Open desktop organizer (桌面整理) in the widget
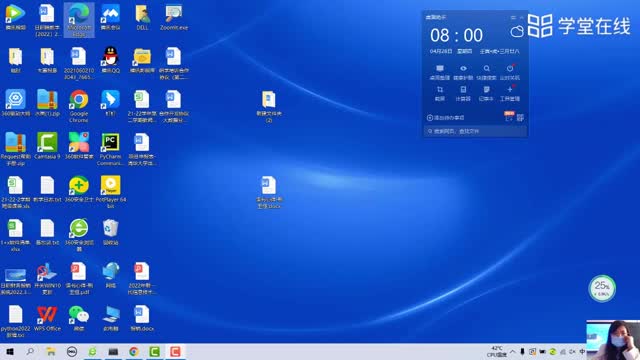 pos(440,72)
